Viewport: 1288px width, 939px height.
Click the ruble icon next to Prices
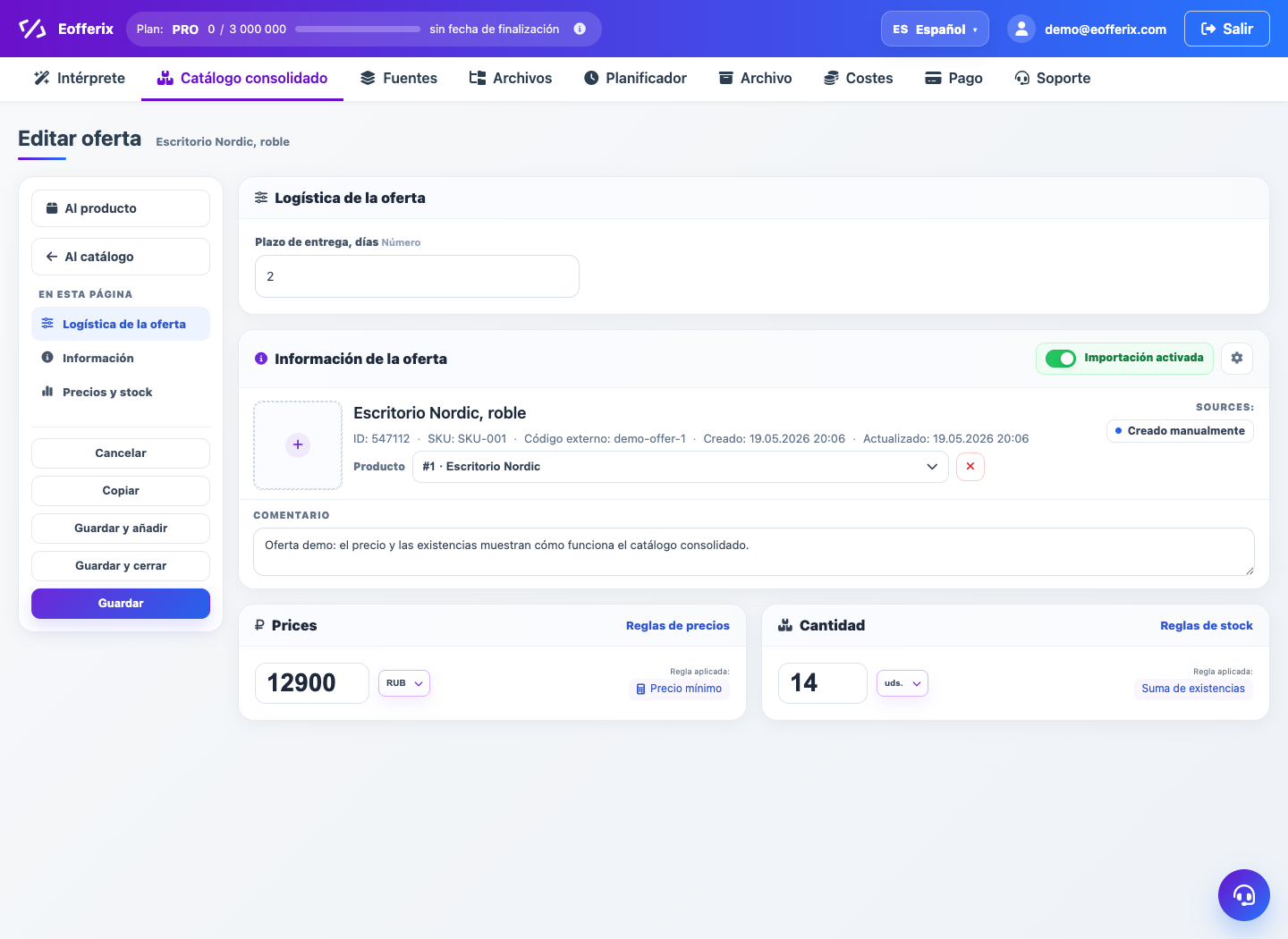[x=259, y=625]
